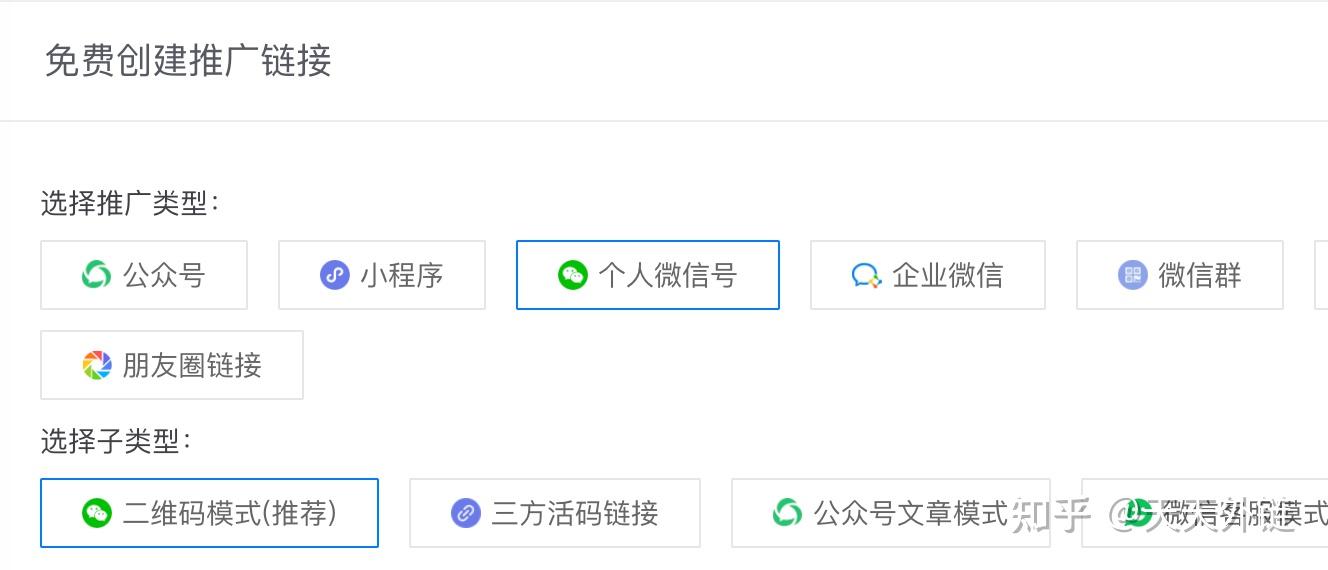Pick 企业微信 as the promotion type
This screenshot has height=570, width=1328.
pos(928,275)
